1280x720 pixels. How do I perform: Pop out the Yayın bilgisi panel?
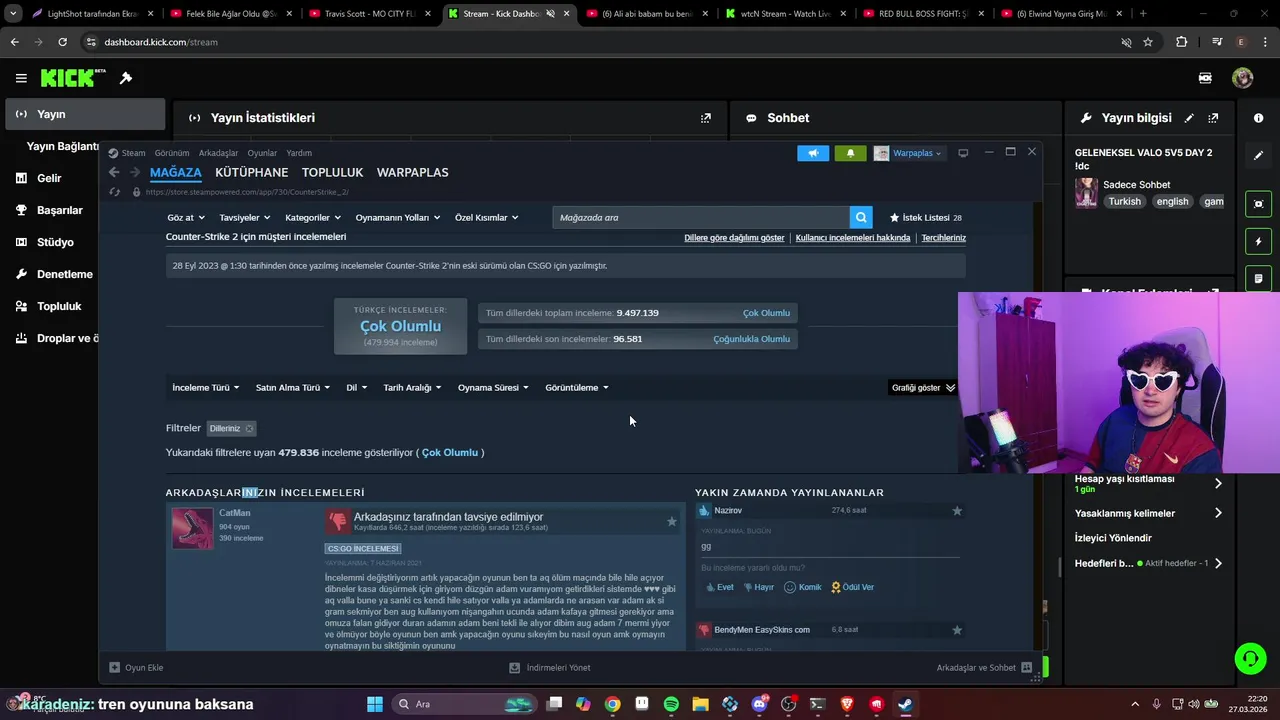pyautogui.click(x=1213, y=118)
